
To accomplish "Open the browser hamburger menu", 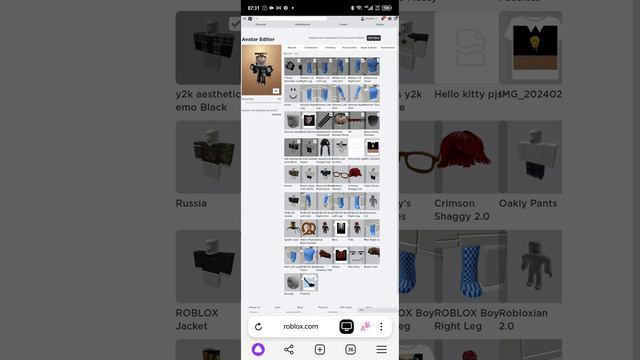I will (382, 349).
